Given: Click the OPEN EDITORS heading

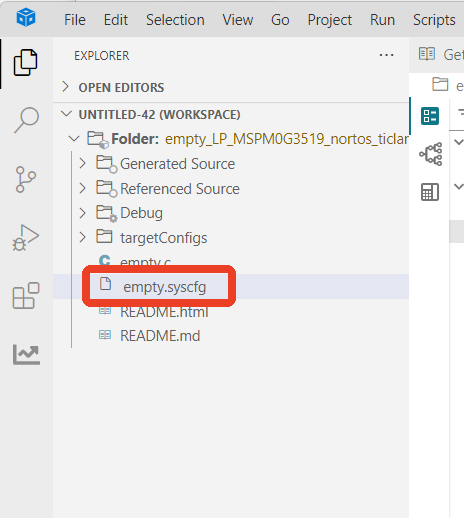Looking at the screenshot, I should (121, 87).
